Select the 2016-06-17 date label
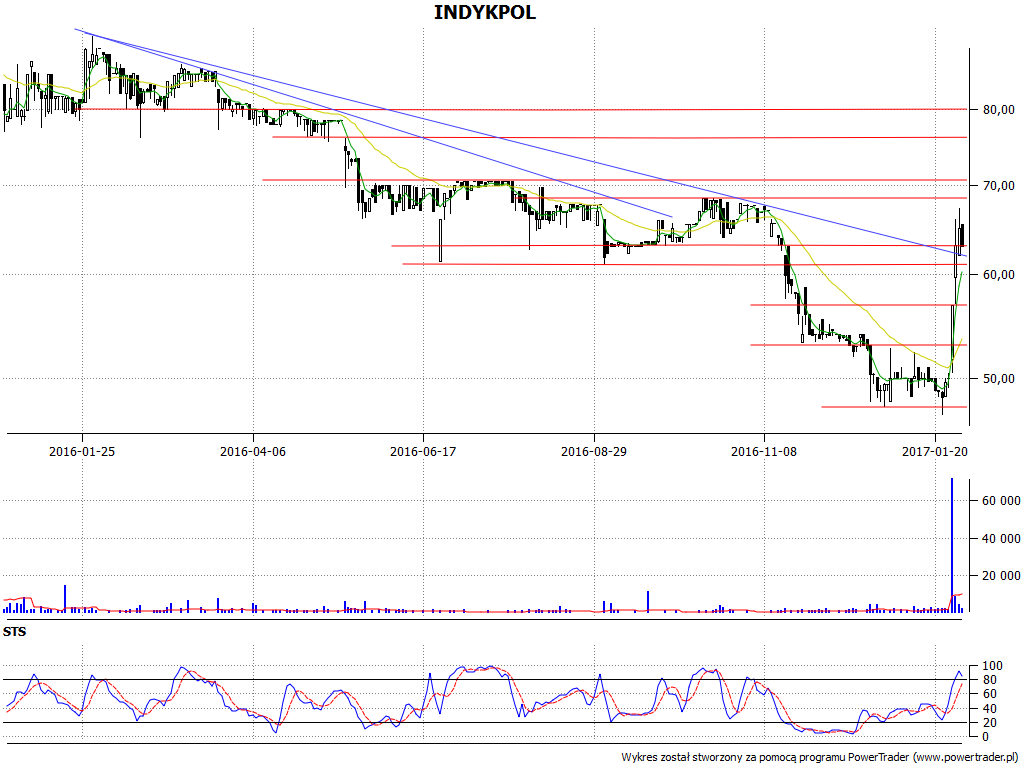Screen dimensions: 1024x768 (x=423, y=451)
